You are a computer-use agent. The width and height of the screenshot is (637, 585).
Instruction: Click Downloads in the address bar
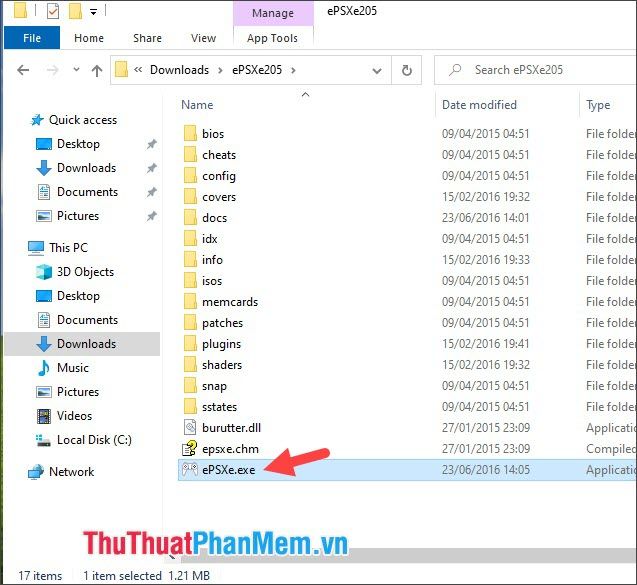(179, 70)
